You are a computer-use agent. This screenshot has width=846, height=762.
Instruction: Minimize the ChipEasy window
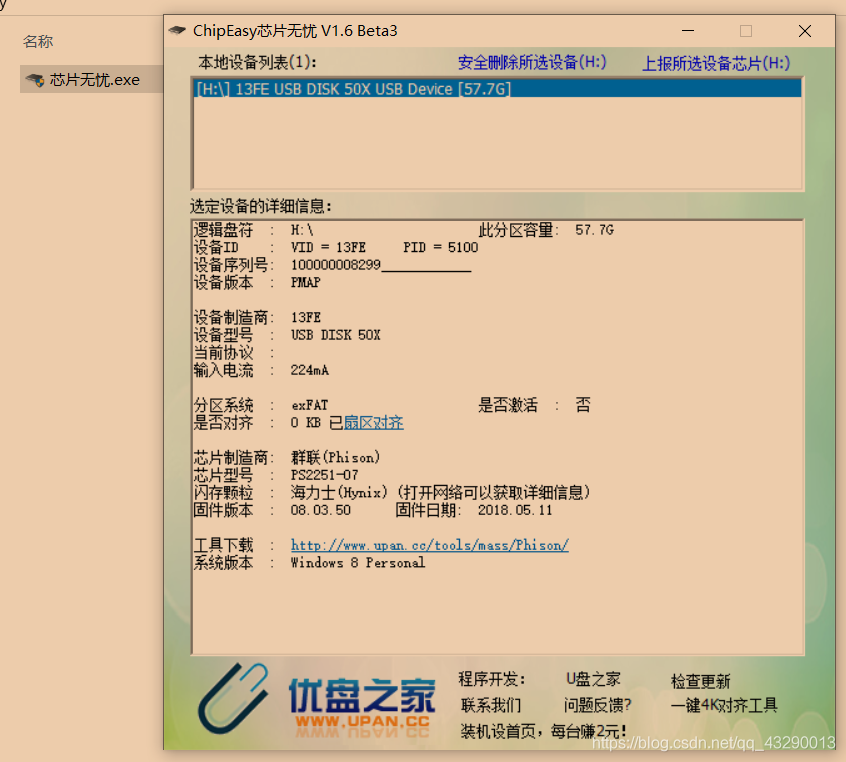688,31
